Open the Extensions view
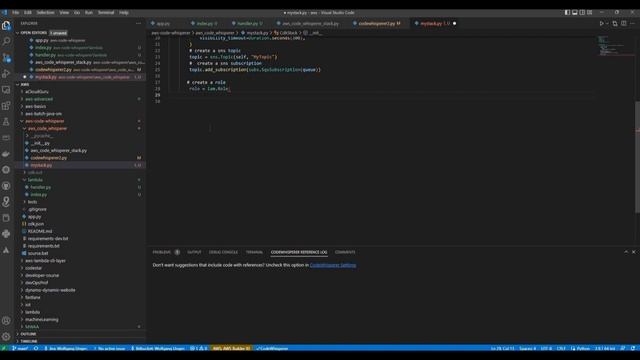The image size is (640, 360). 6,106
